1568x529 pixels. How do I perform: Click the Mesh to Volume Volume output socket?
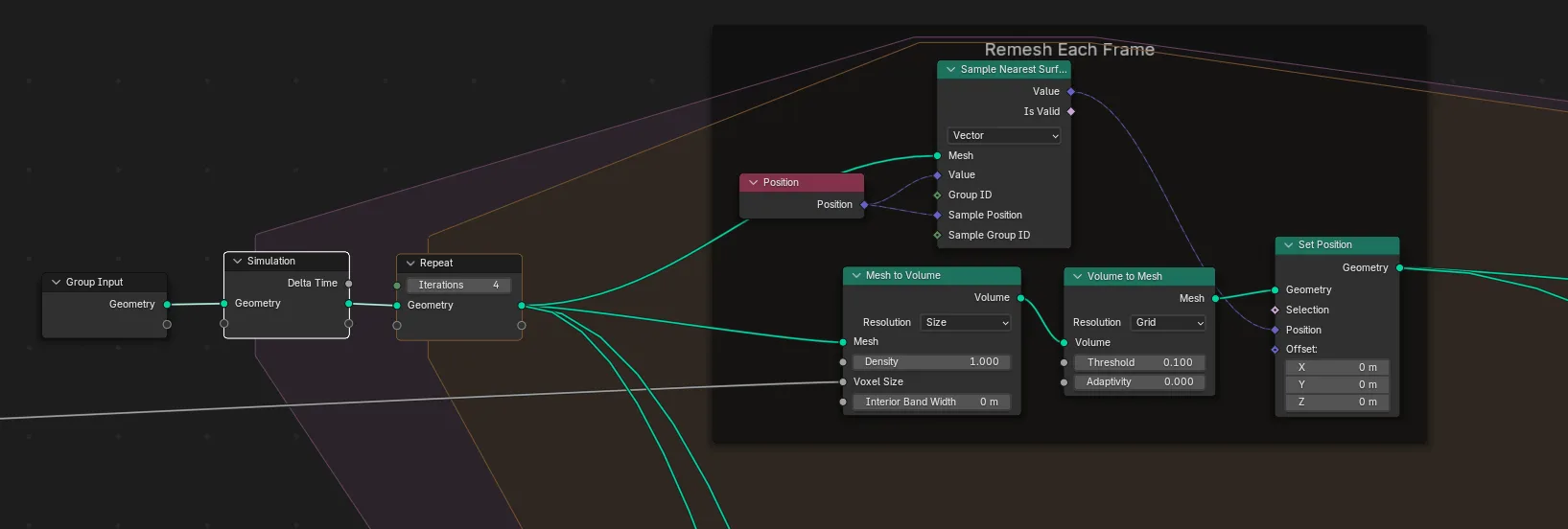[x=1021, y=298]
